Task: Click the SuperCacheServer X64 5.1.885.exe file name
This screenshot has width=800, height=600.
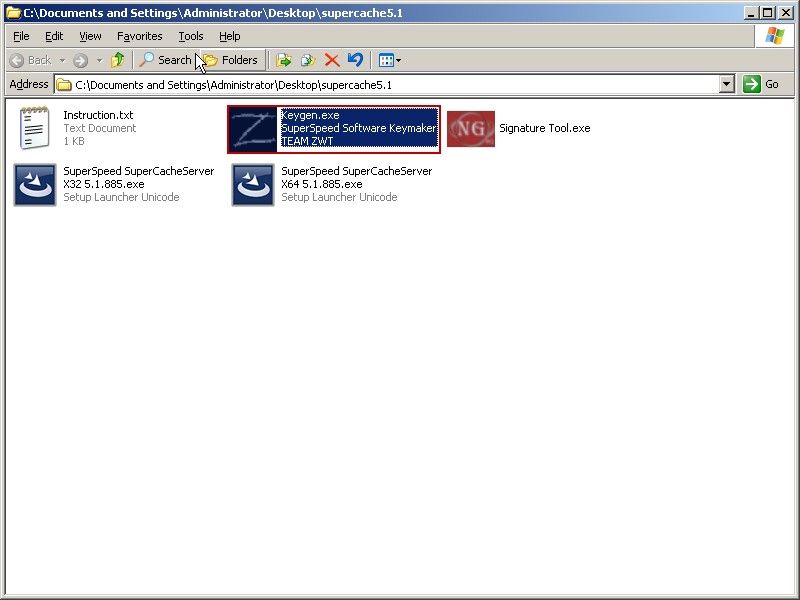Action: 357,178
